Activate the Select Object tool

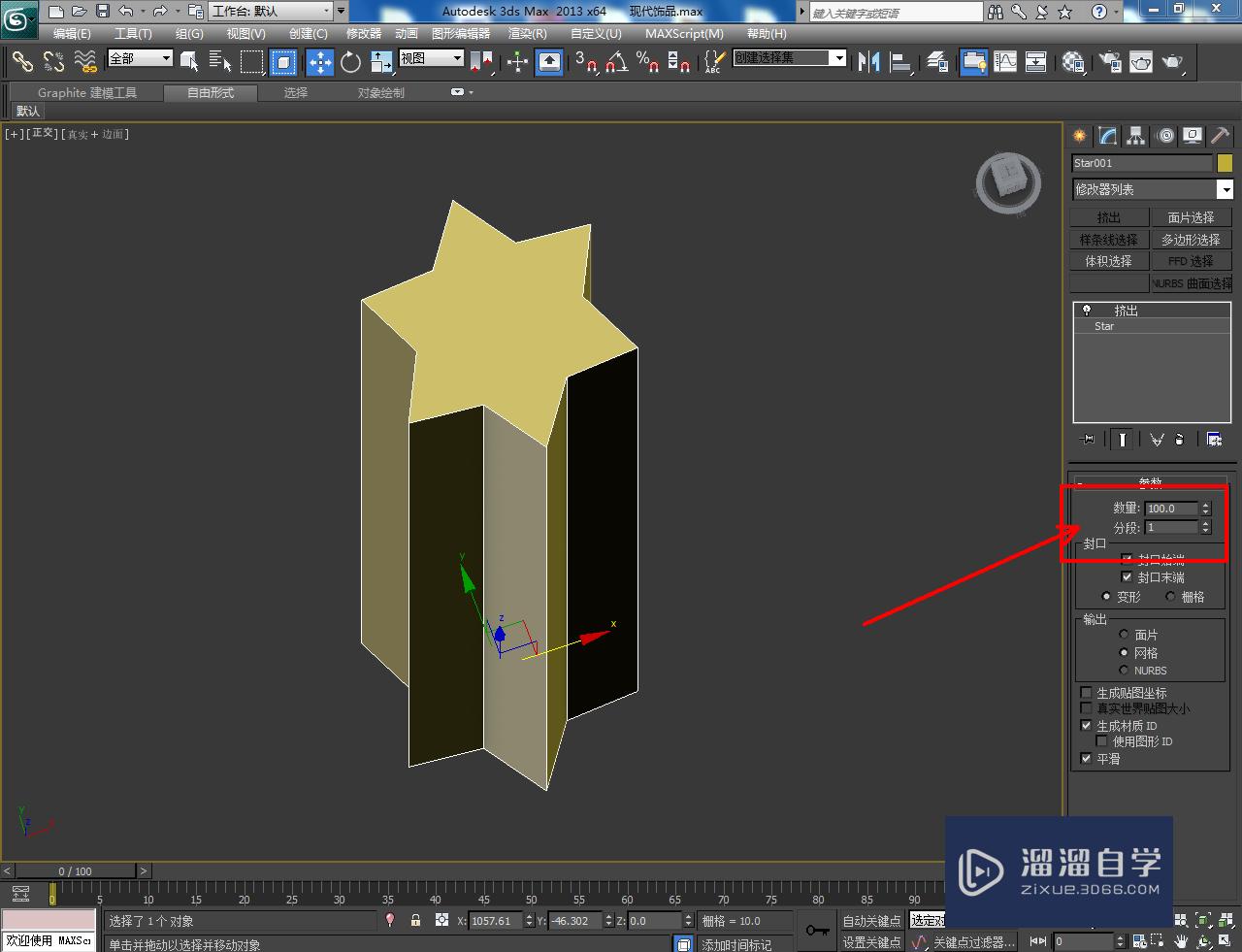189,61
